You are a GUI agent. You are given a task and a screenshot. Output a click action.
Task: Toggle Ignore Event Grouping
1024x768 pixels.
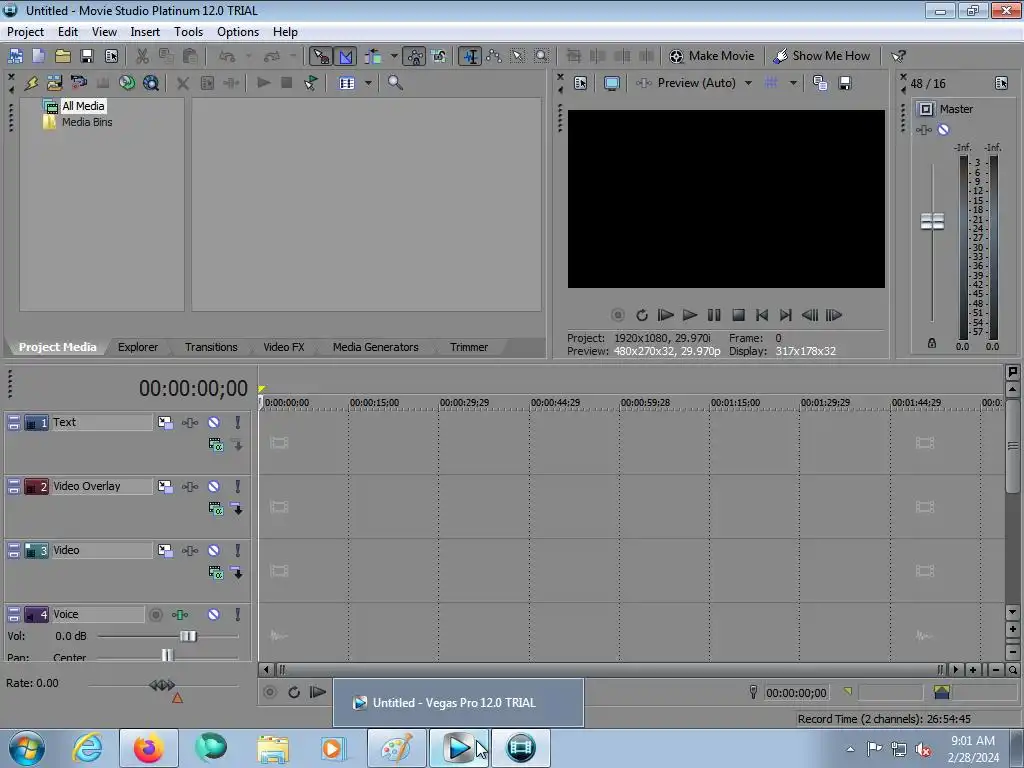coord(439,56)
